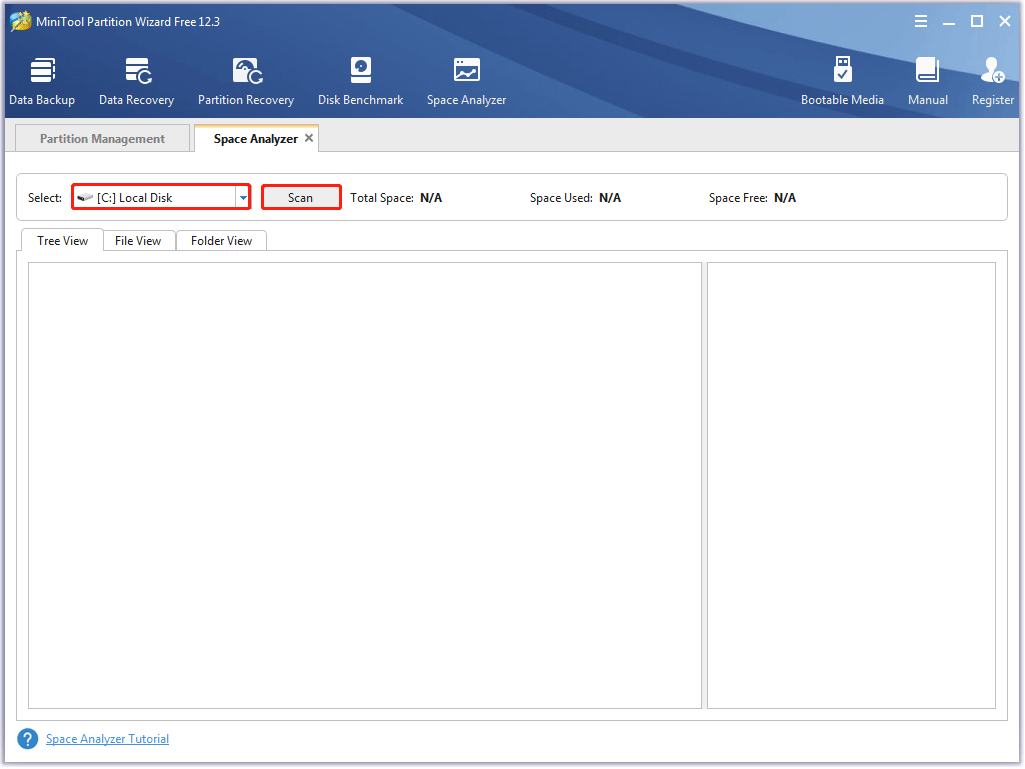Open Partition Recovery wizard
Screen dimensions: 1025x769
click(x=246, y=82)
